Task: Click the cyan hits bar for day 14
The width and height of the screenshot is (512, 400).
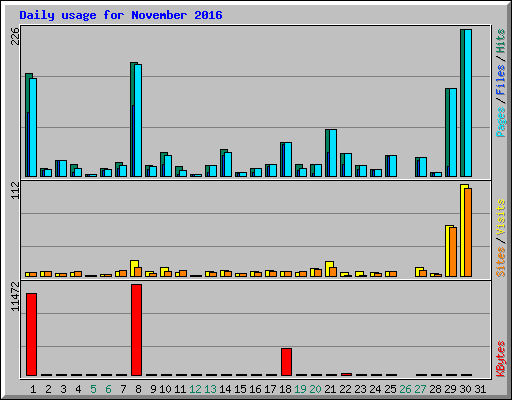Action: click(x=228, y=164)
